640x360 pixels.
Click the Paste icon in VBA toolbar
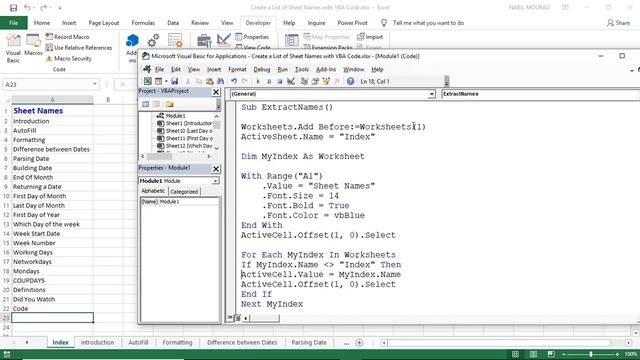tap(209, 81)
